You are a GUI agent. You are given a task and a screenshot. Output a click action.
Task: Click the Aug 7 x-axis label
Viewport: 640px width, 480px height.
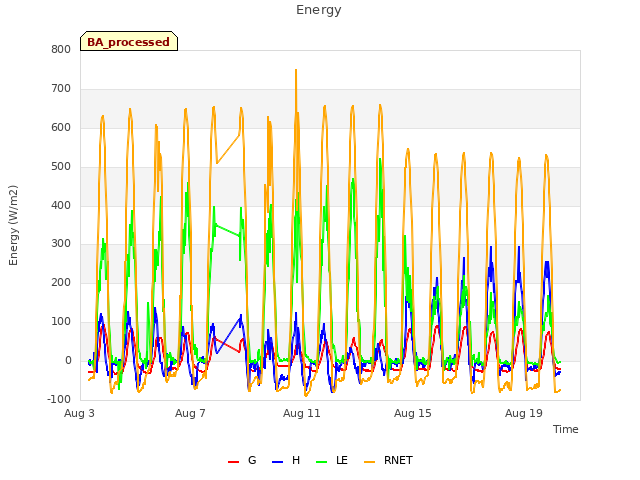(x=190, y=413)
